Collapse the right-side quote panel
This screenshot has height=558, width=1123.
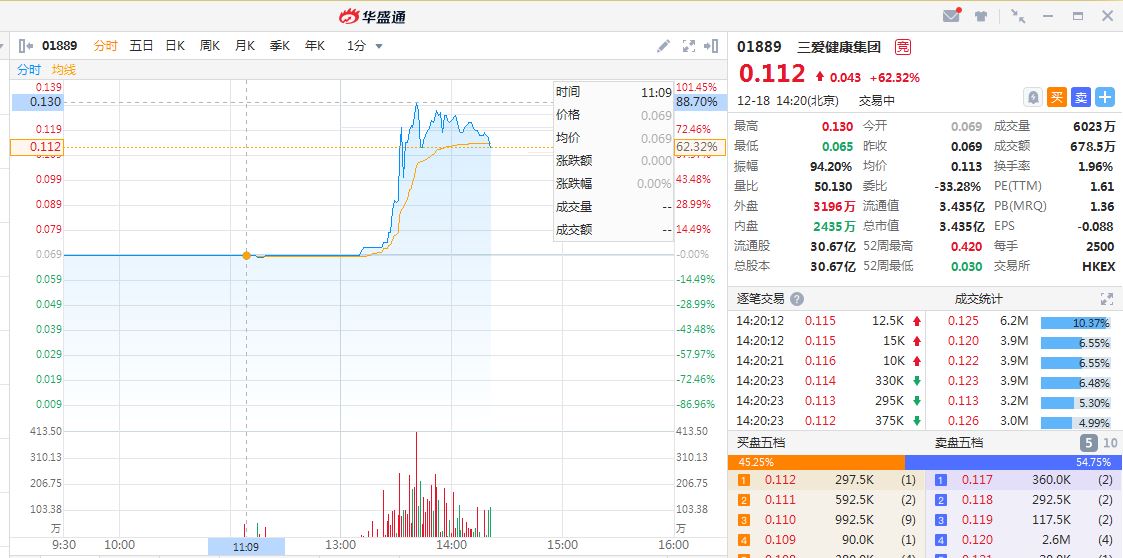click(x=712, y=46)
